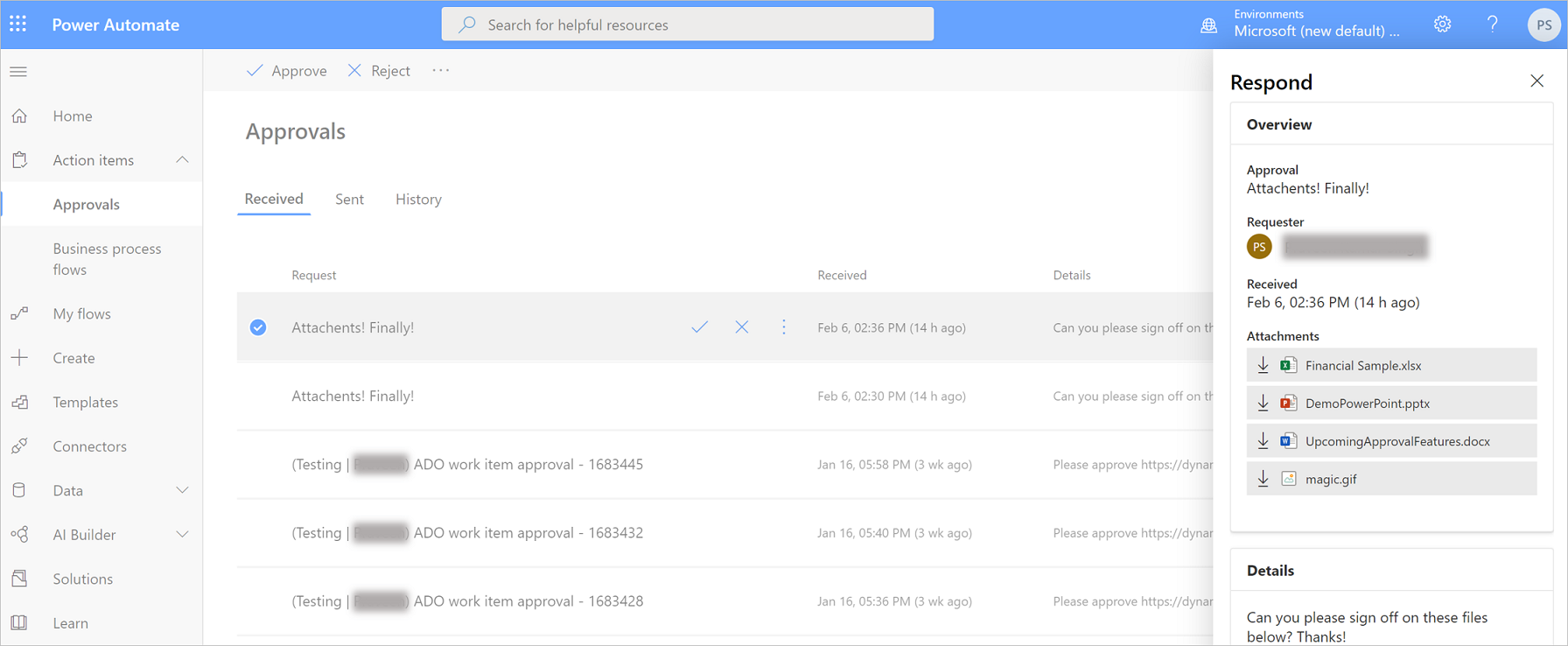Download DemoPowerPoint.pptx via arrow icon
The image size is (1568, 646).
1263,404
